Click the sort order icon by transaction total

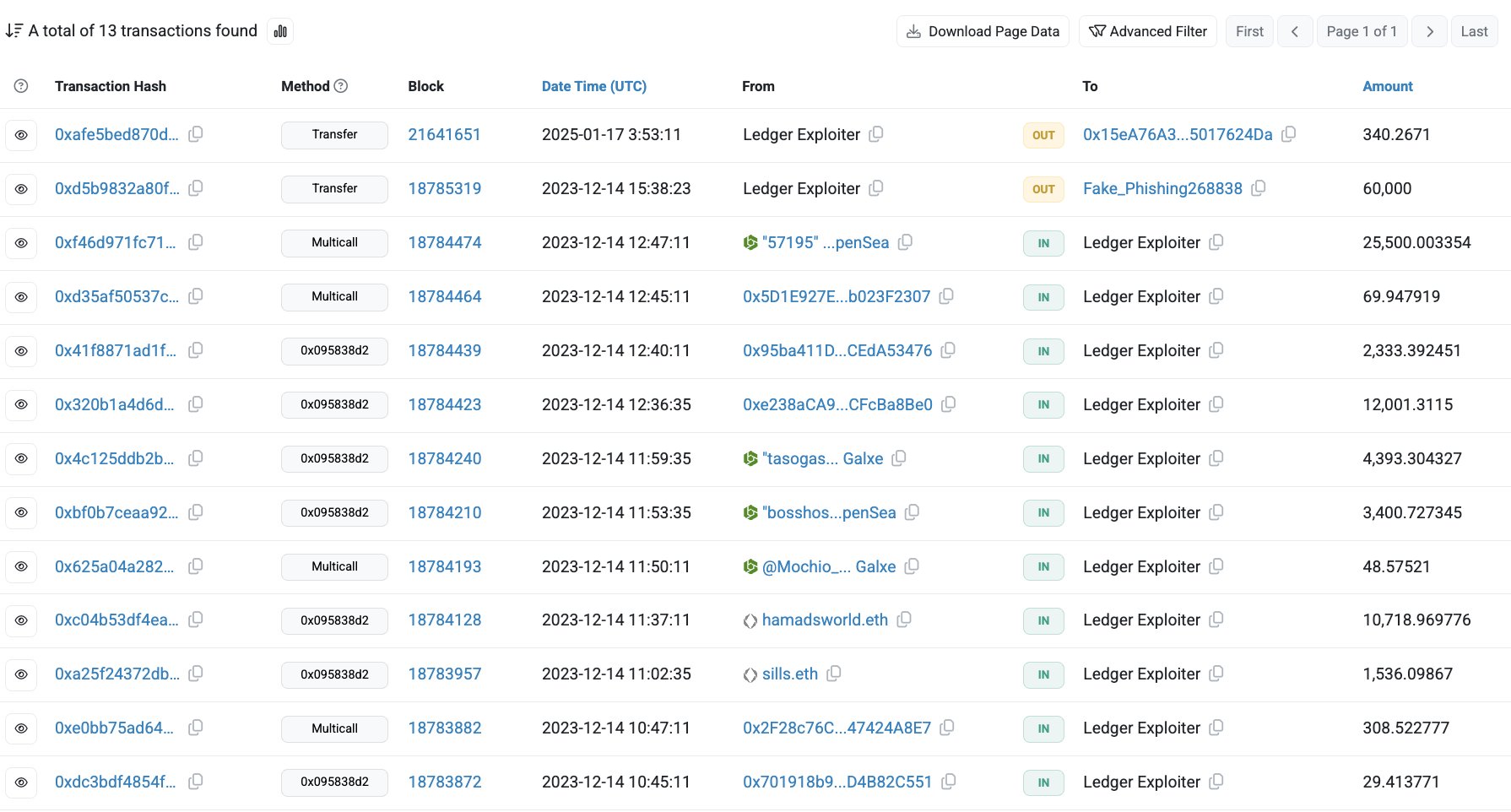(14, 31)
